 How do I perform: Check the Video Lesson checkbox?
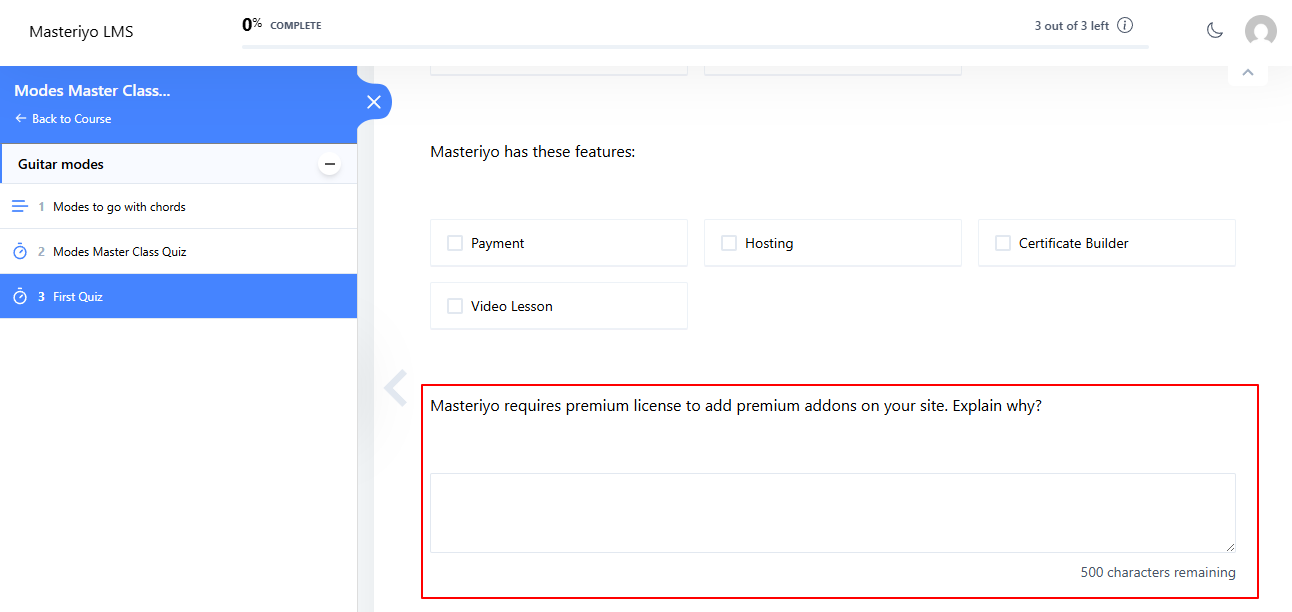pyautogui.click(x=455, y=306)
